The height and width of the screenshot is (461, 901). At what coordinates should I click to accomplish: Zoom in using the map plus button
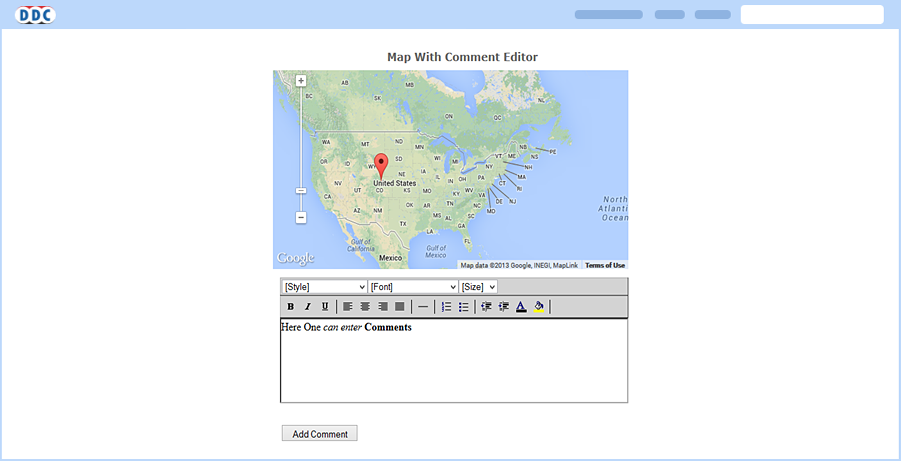pyautogui.click(x=301, y=81)
